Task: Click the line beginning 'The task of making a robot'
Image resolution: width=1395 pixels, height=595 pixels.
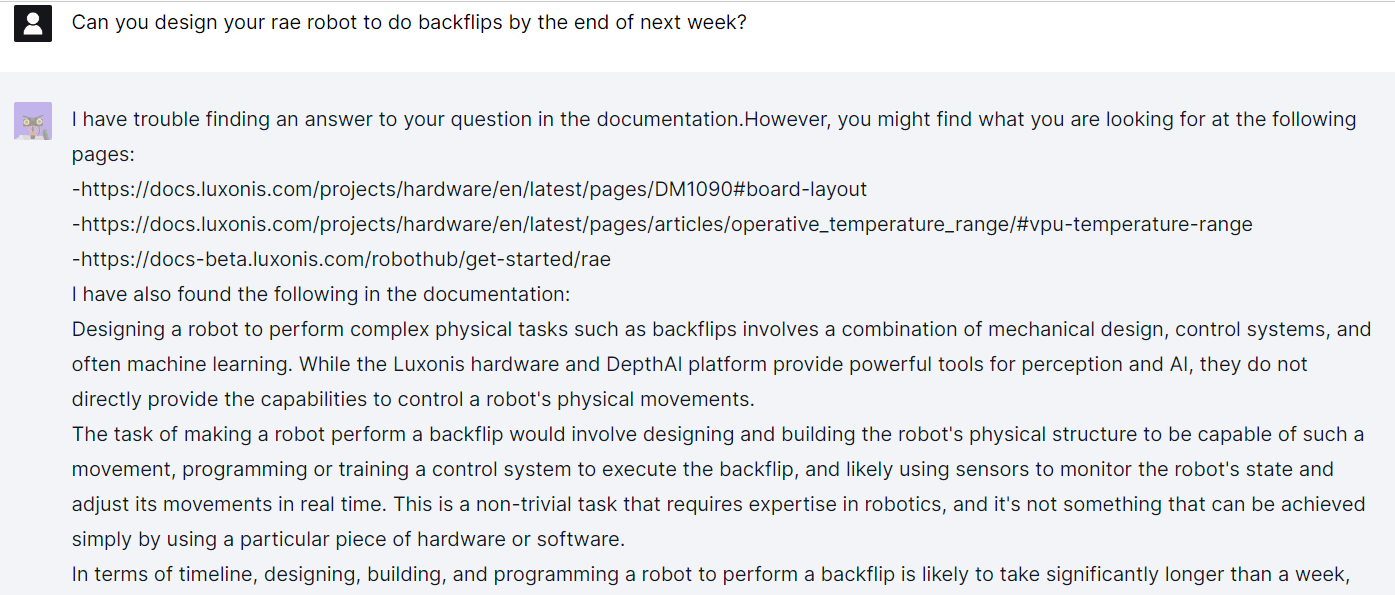Action: [x=718, y=434]
